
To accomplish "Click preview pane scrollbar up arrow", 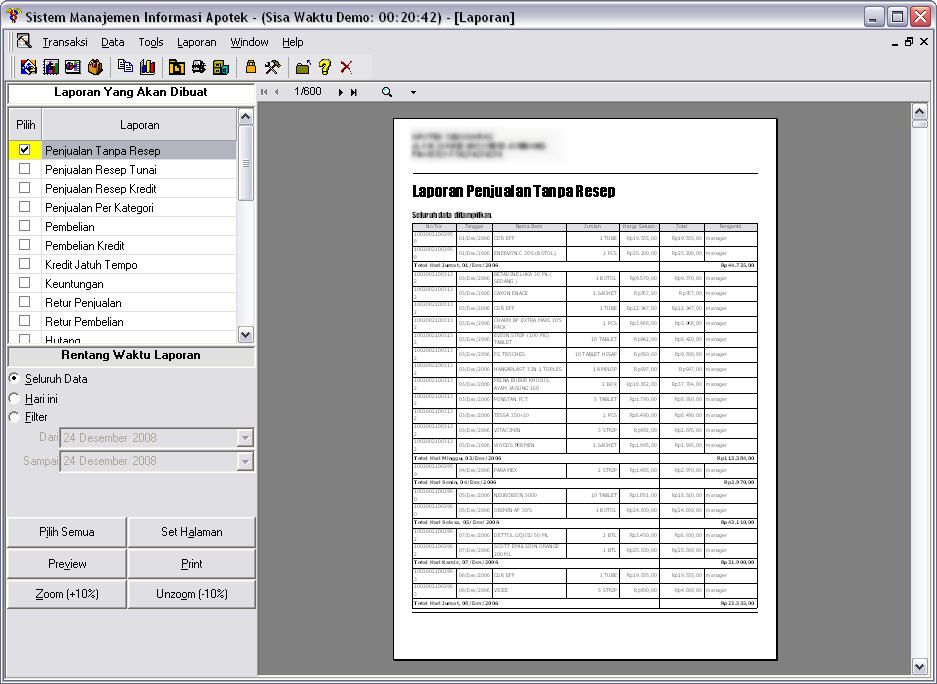I will point(920,111).
